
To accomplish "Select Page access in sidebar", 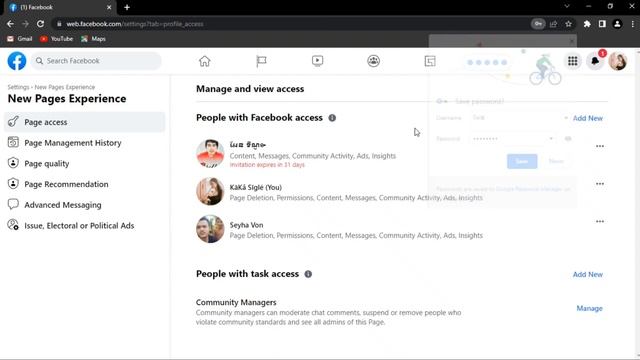I will click(85, 122).
